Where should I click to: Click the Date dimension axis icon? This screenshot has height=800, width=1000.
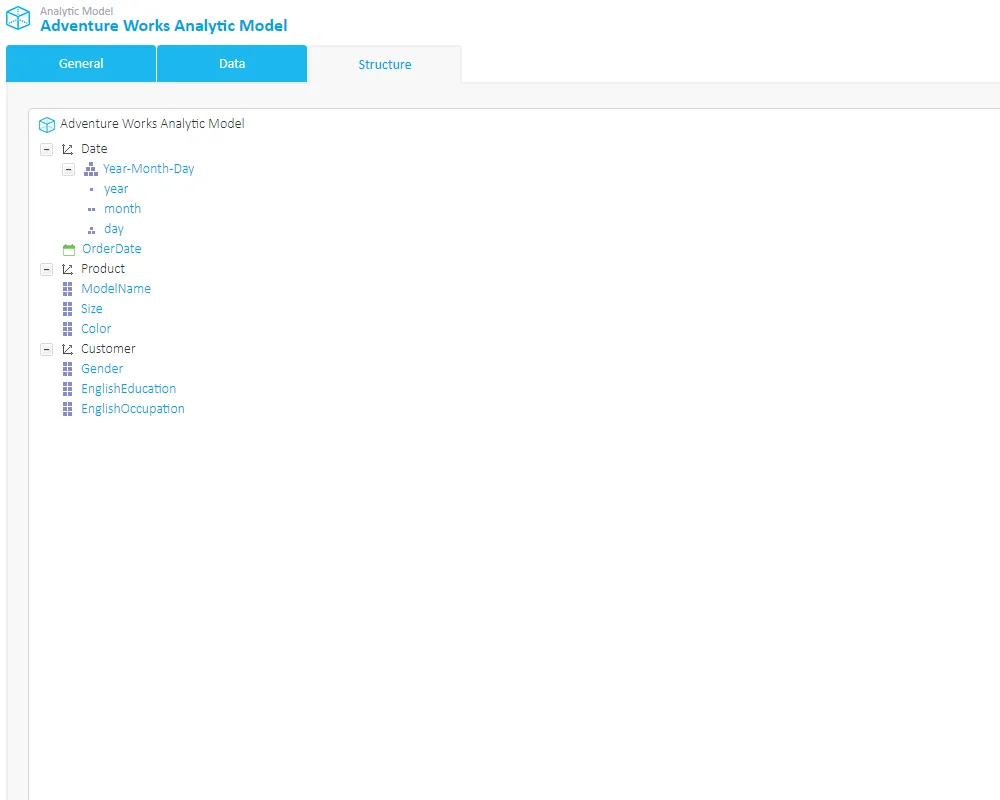(x=68, y=149)
